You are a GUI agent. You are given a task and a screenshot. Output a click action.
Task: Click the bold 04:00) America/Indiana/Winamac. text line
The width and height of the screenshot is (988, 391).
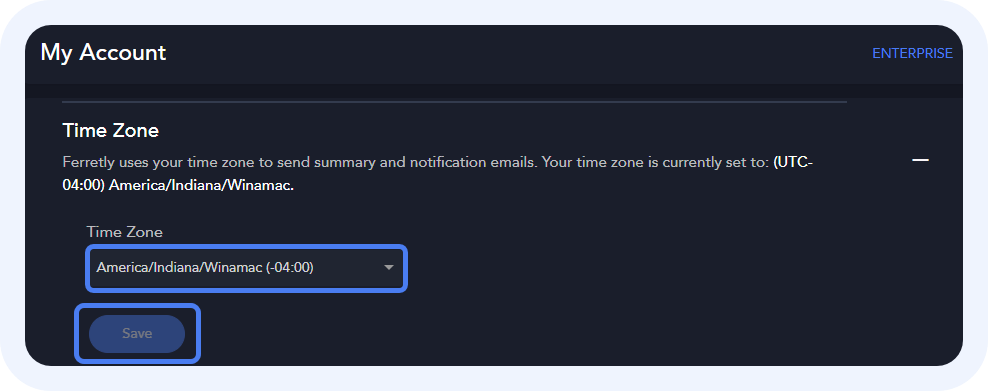178,188
